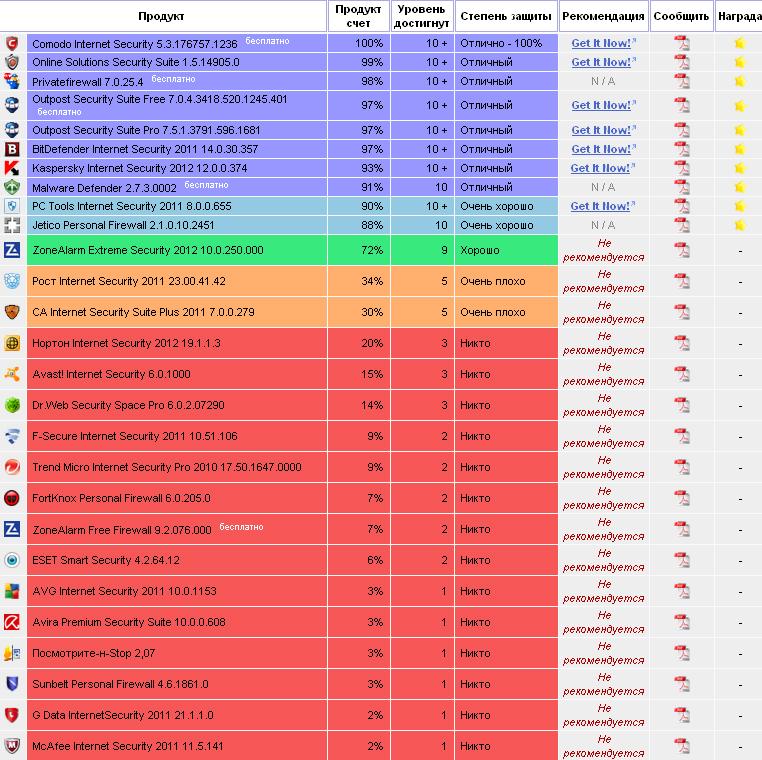Click the Jetico Personal Firewall icon

(12, 225)
